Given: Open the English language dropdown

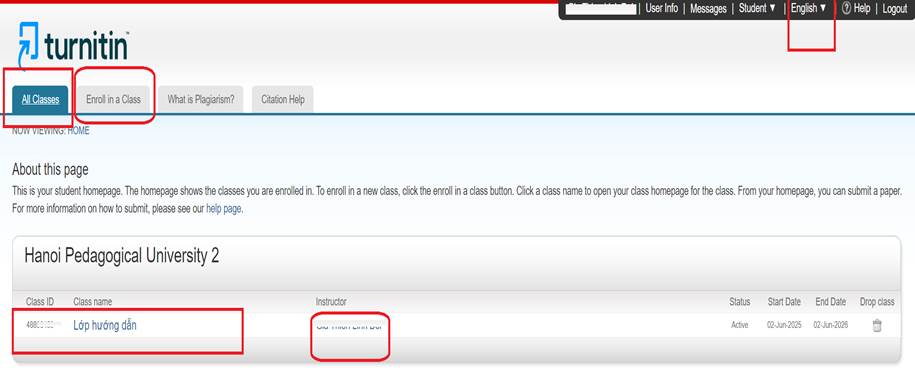Looking at the screenshot, I should [x=809, y=8].
